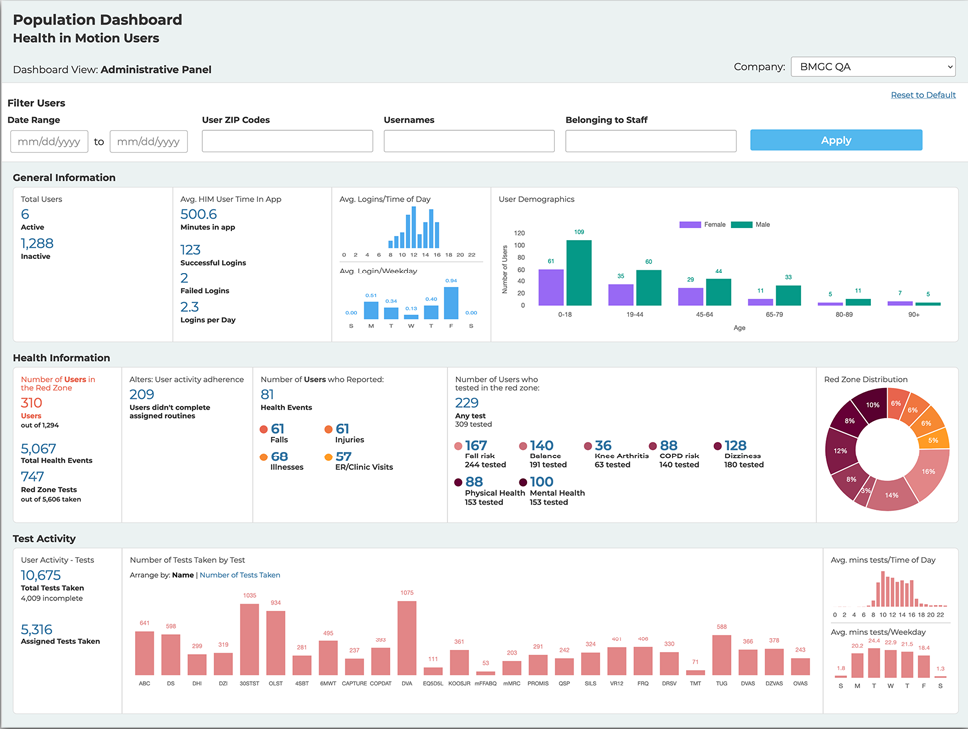Click the Reset to Default link
Image resolution: width=968 pixels, height=729 pixels.
tap(923, 95)
